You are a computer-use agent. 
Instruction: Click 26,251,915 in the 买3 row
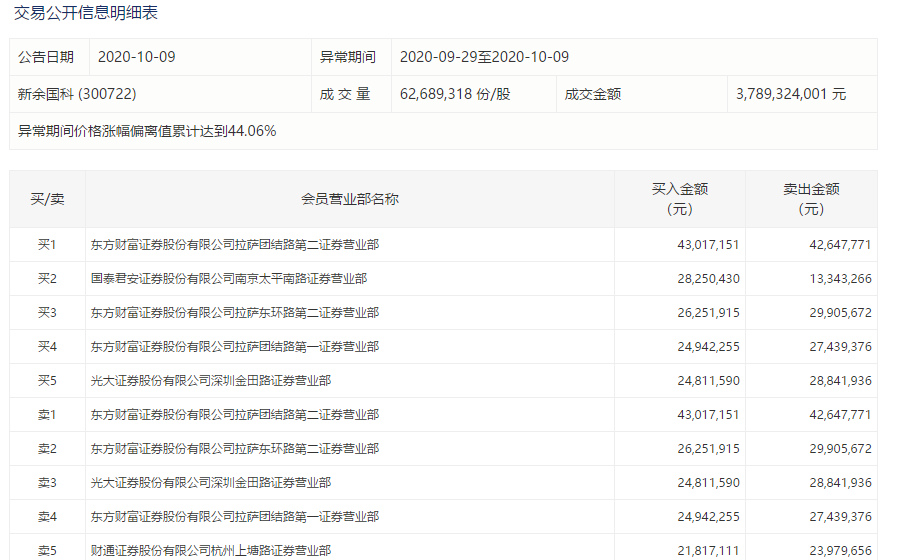[x=708, y=313]
